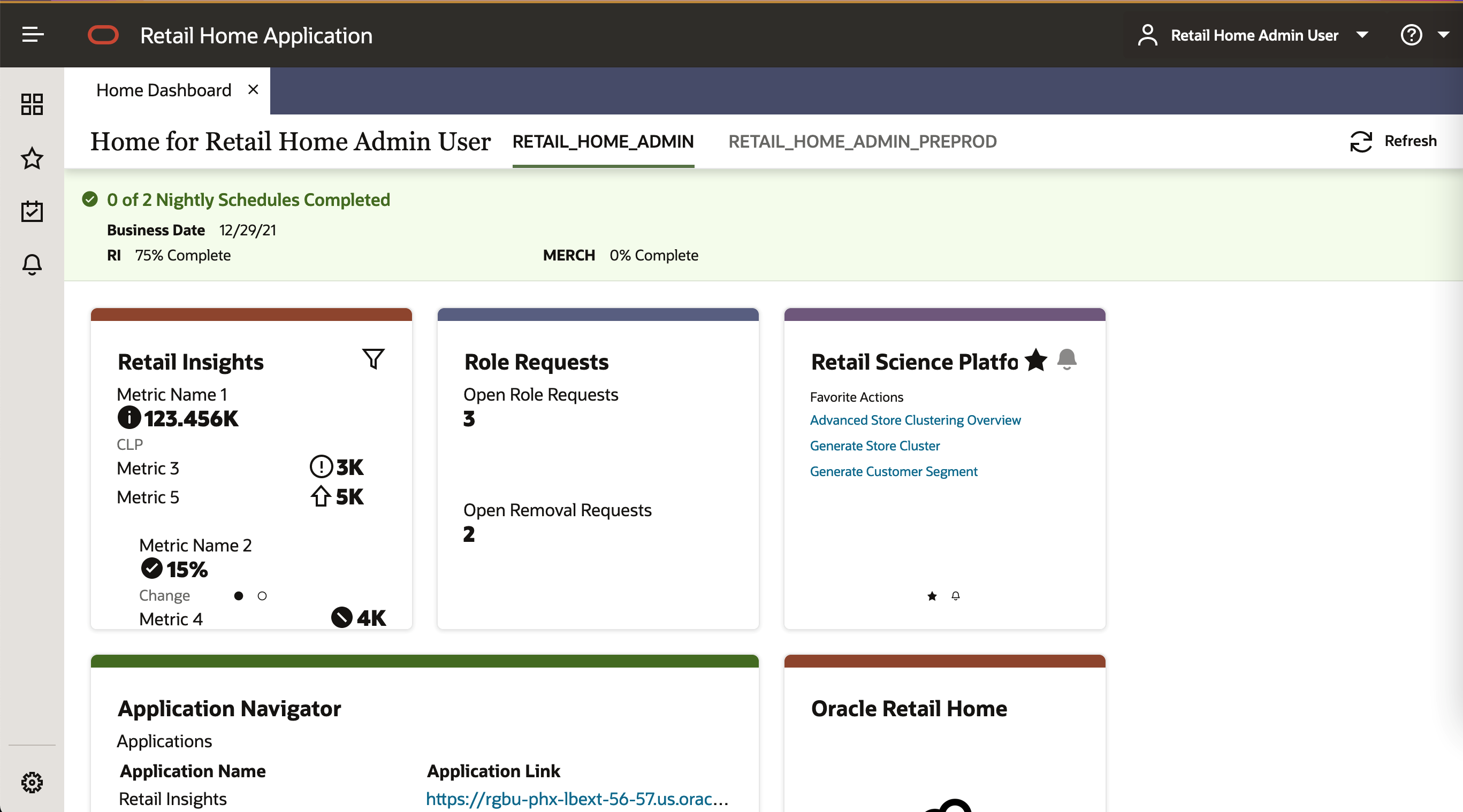1463x812 pixels.
Task: Switch to RETAIL_HOME_ADMIN tab
Action: tap(603, 141)
